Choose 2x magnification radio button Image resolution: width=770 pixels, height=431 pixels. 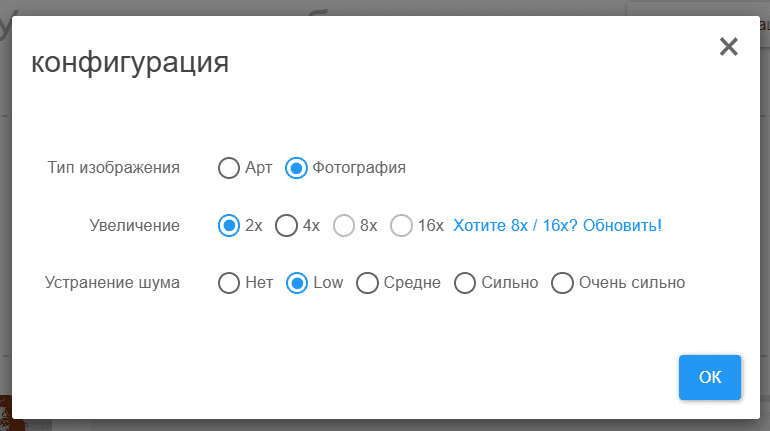(x=229, y=225)
